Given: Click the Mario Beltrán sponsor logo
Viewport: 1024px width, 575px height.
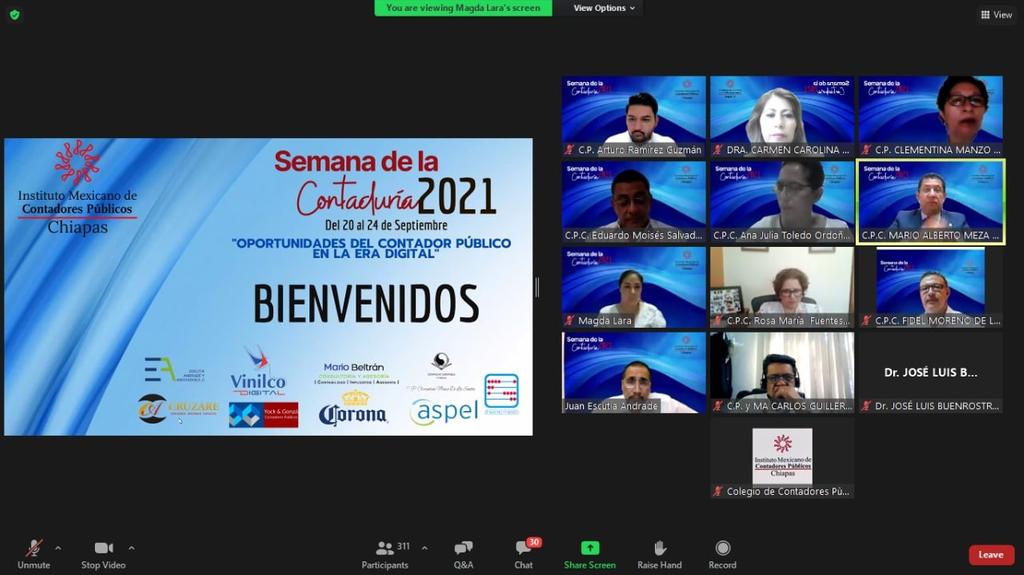Looking at the screenshot, I should click(x=356, y=374).
